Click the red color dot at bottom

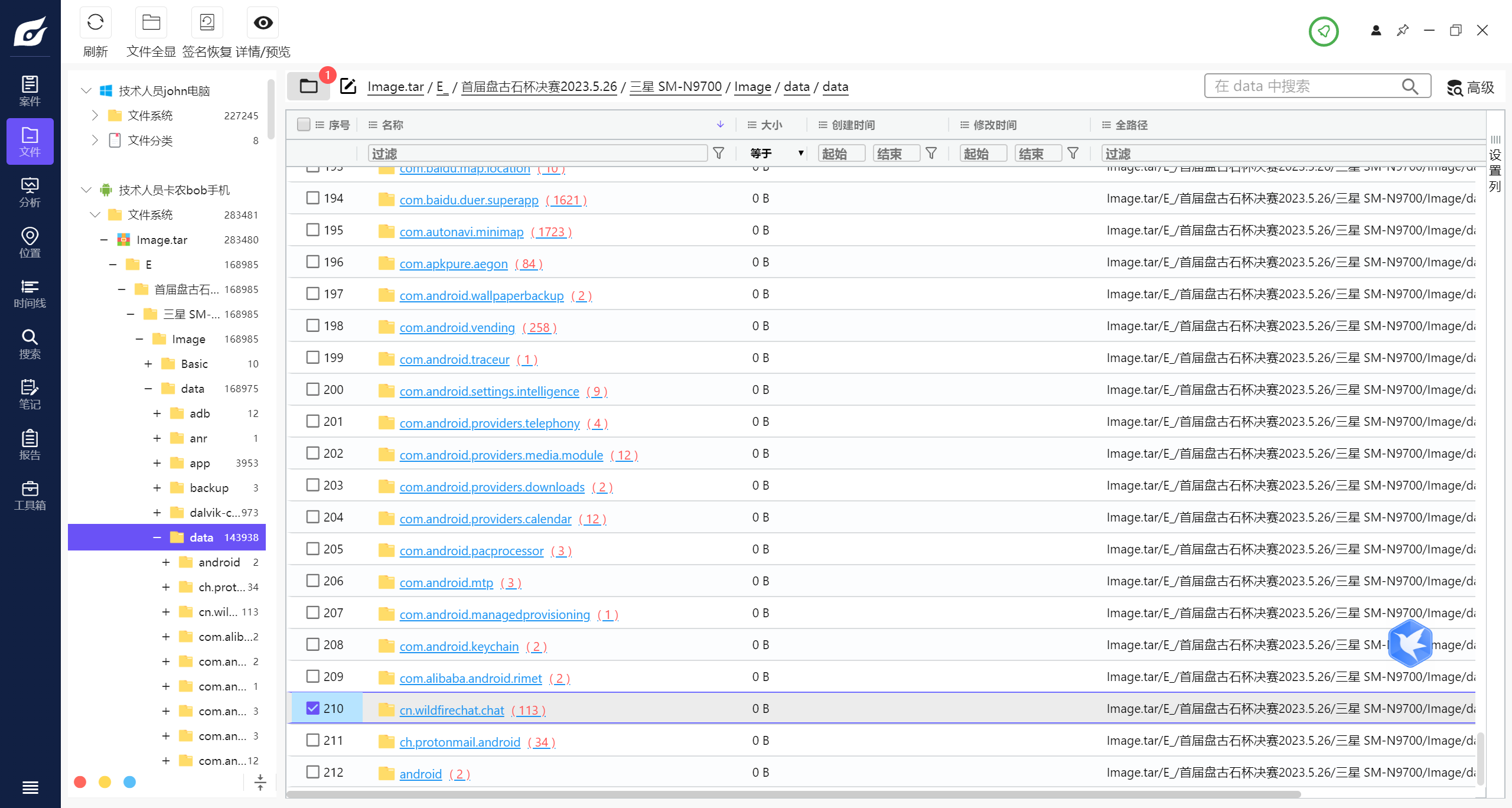[x=80, y=782]
